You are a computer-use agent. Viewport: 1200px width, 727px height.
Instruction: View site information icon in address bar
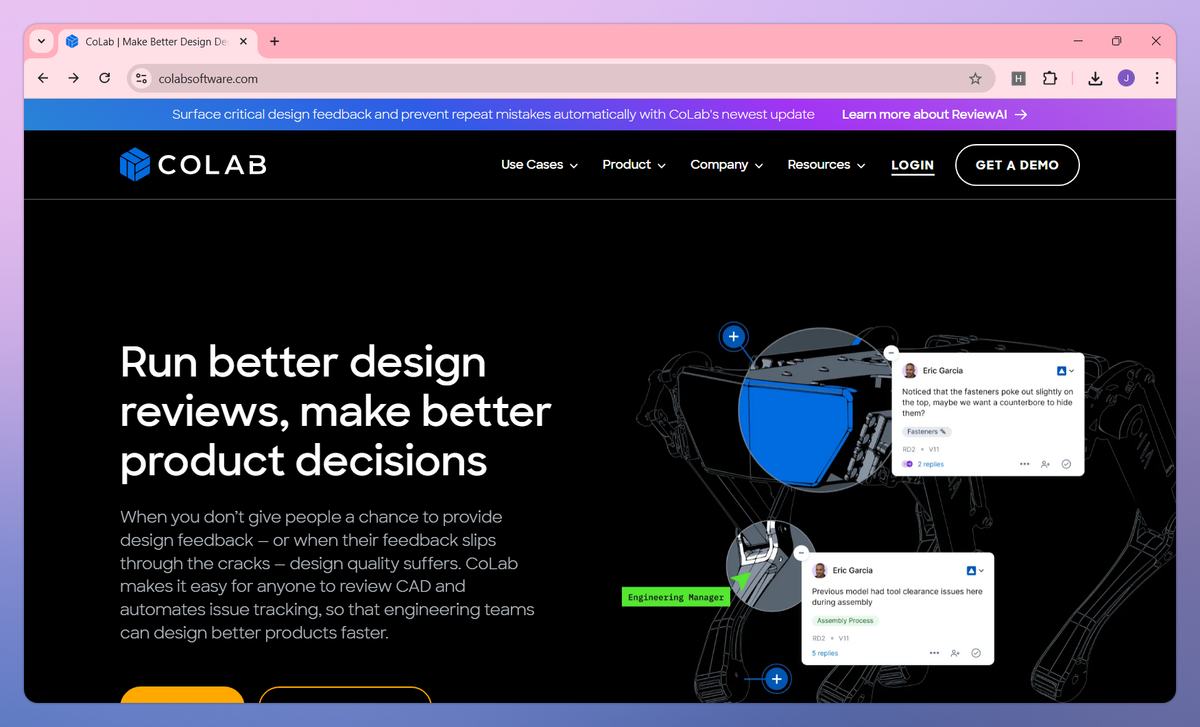coord(142,78)
